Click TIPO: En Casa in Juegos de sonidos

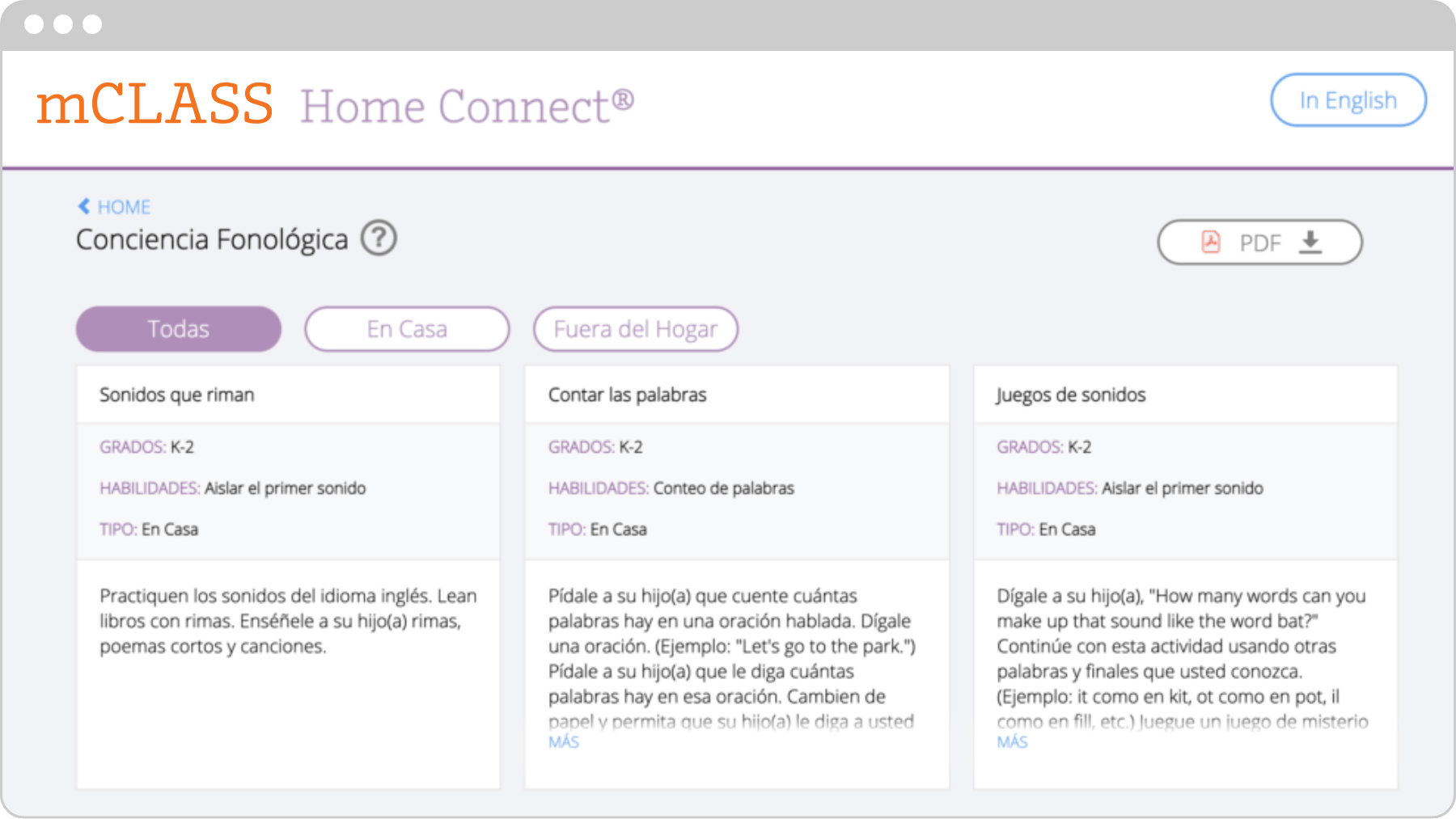pyautogui.click(x=1046, y=530)
